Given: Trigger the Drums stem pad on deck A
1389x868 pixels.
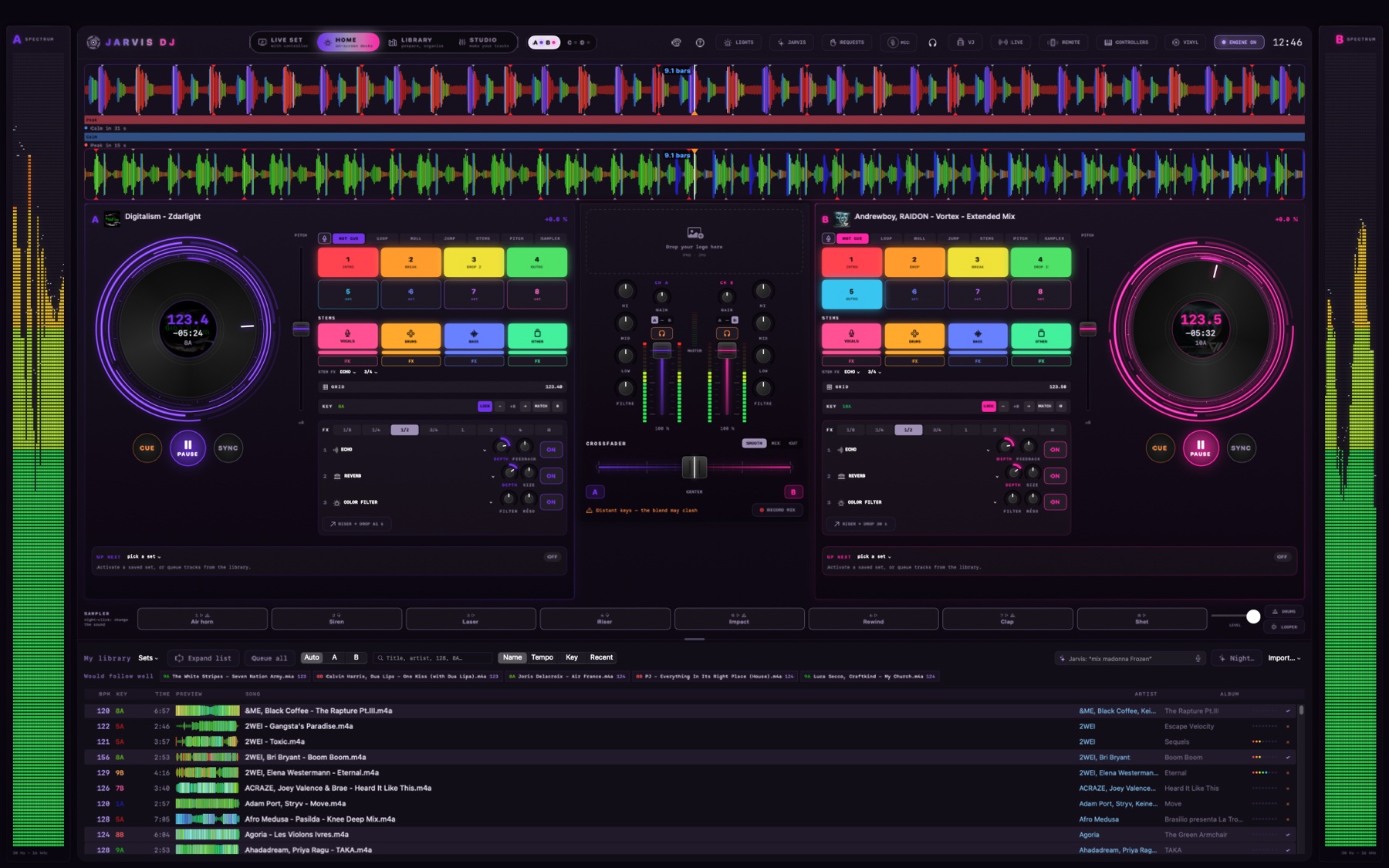Looking at the screenshot, I should point(411,336).
